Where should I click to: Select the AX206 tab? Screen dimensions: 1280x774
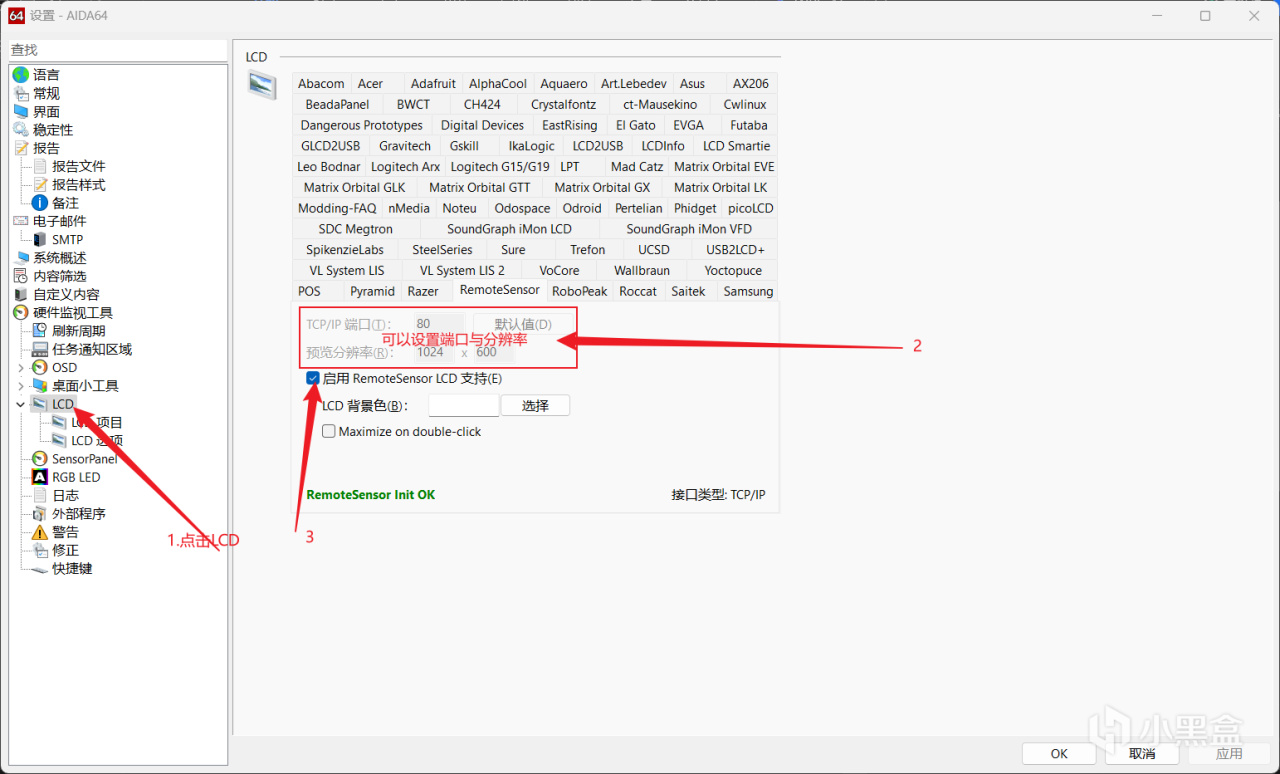coord(751,84)
